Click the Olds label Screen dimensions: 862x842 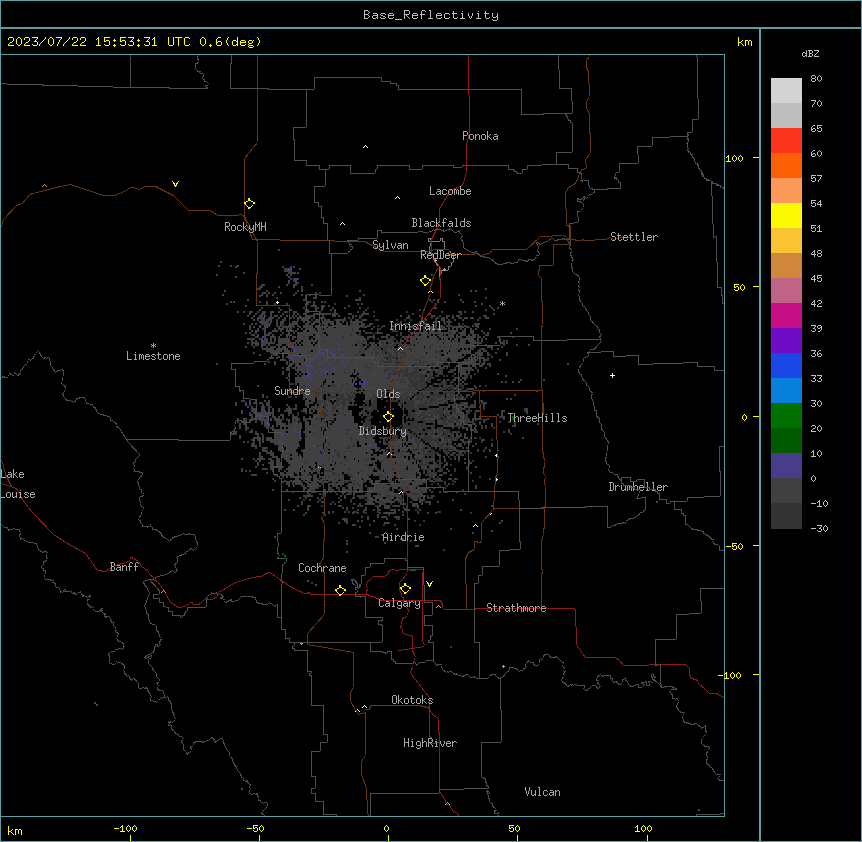[388, 394]
